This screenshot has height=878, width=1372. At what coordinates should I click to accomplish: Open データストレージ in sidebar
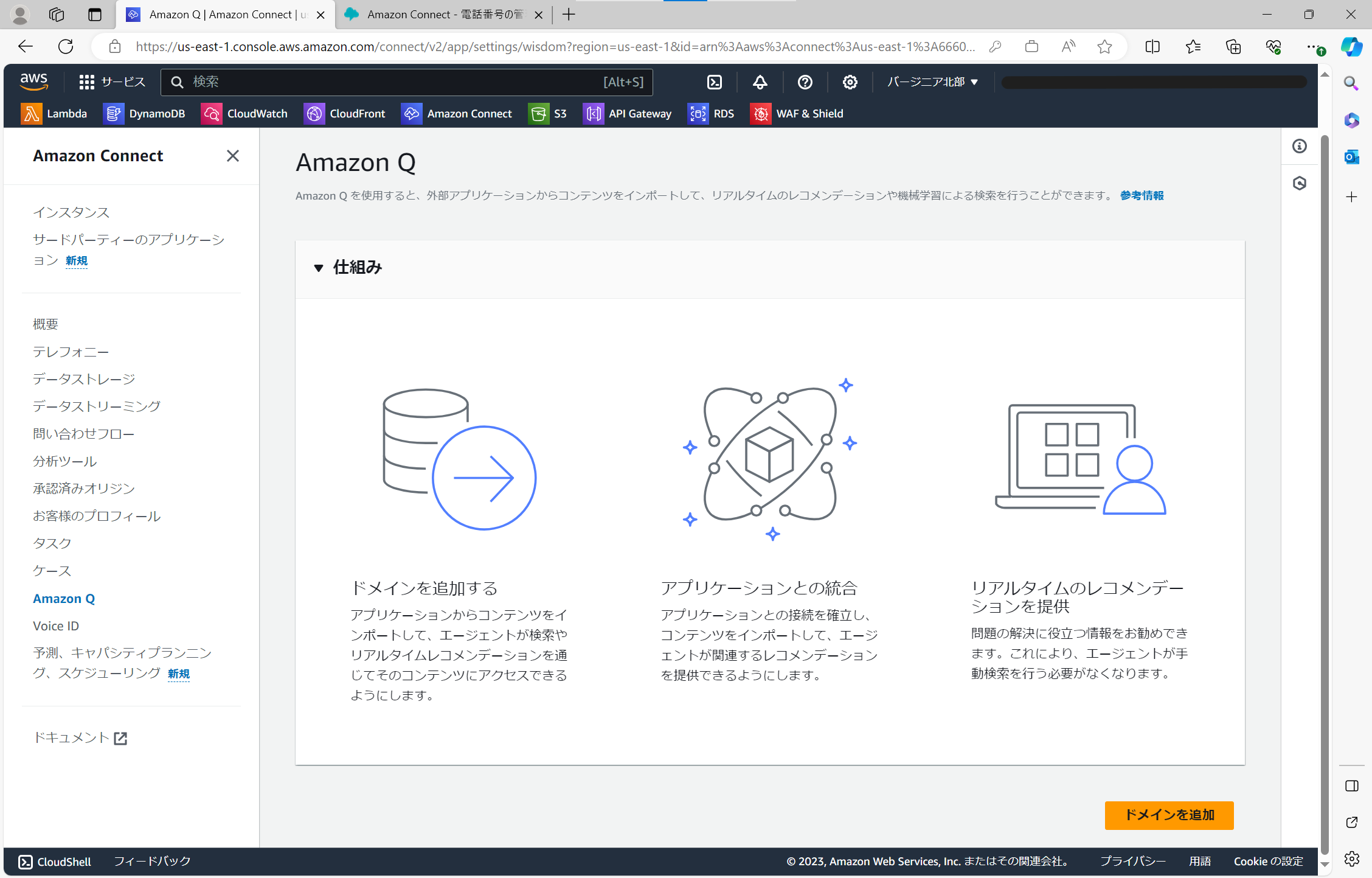pyautogui.click(x=84, y=379)
